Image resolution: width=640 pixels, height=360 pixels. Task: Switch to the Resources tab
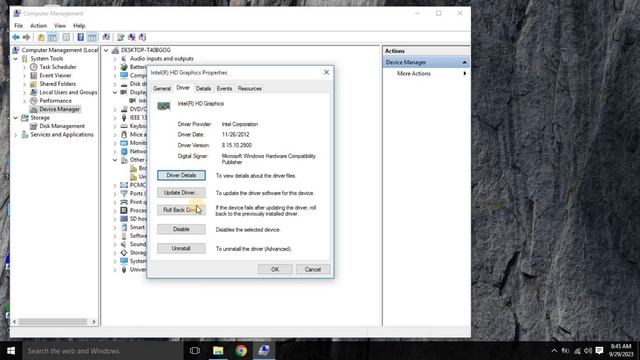tap(249, 89)
